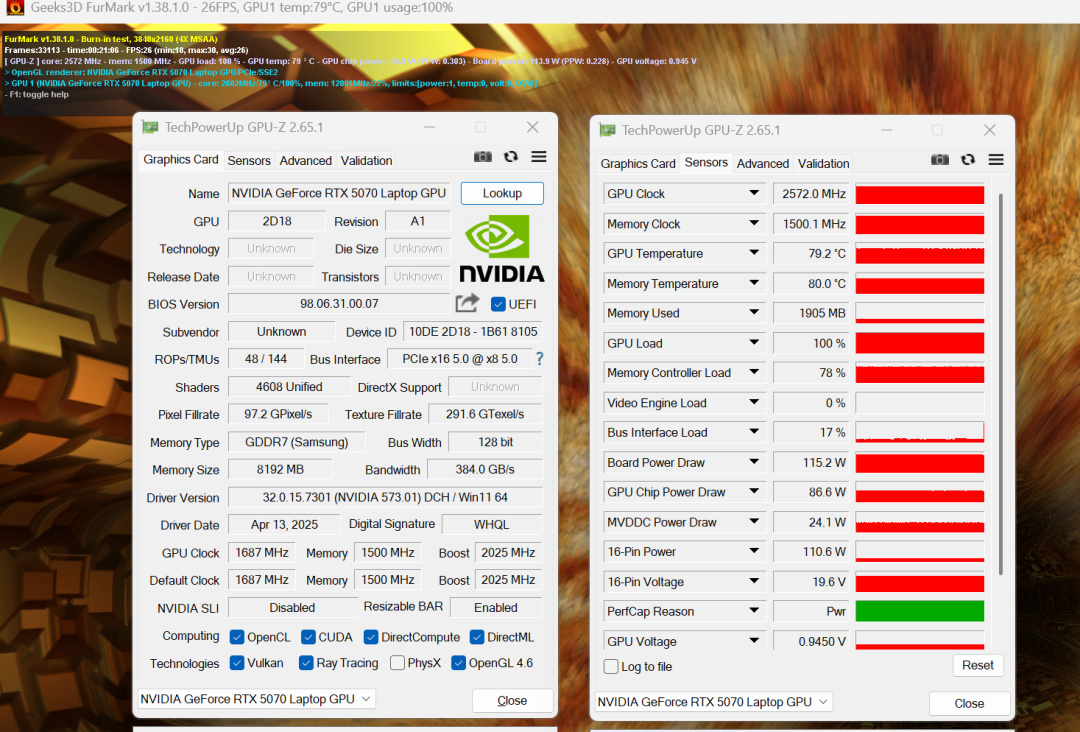The width and height of the screenshot is (1080, 732).
Task: Open the 16-Pin Voltage sensor dropdown
Action: click(754, 581)
